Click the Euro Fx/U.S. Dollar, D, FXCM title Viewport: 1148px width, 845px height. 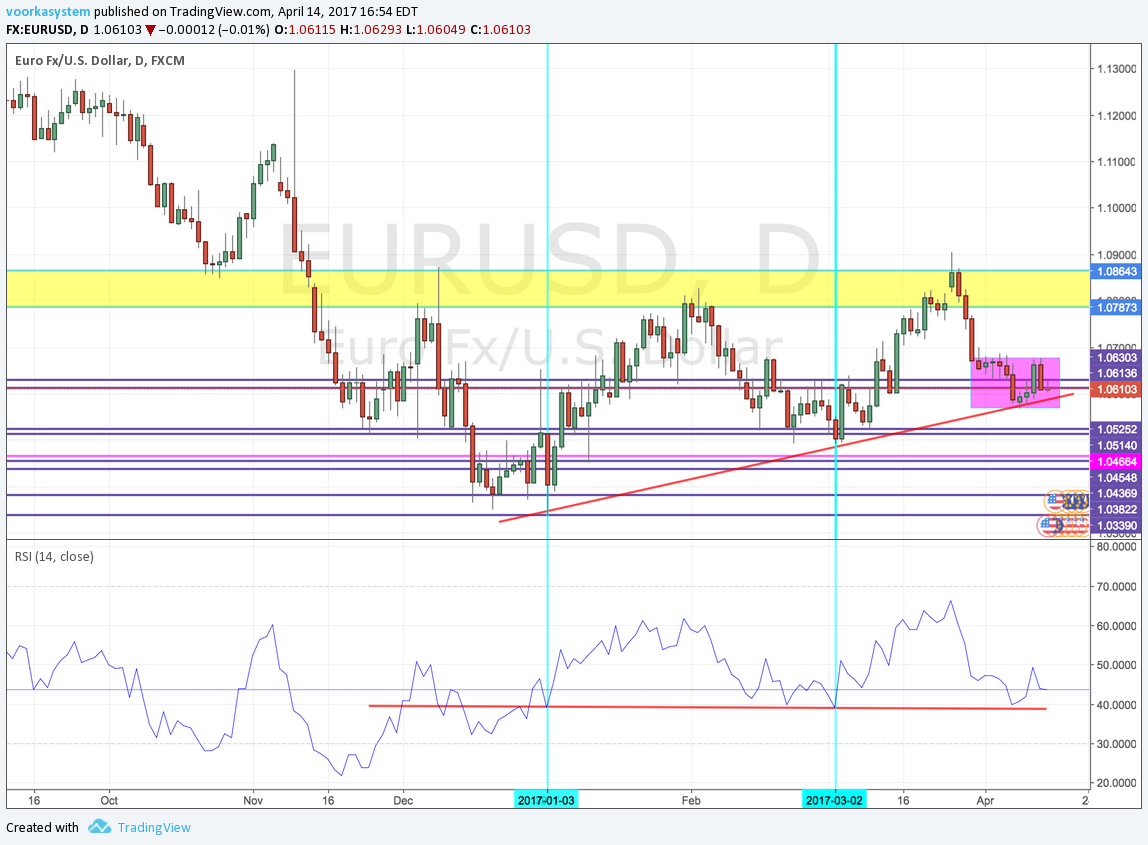coord(100,61)
